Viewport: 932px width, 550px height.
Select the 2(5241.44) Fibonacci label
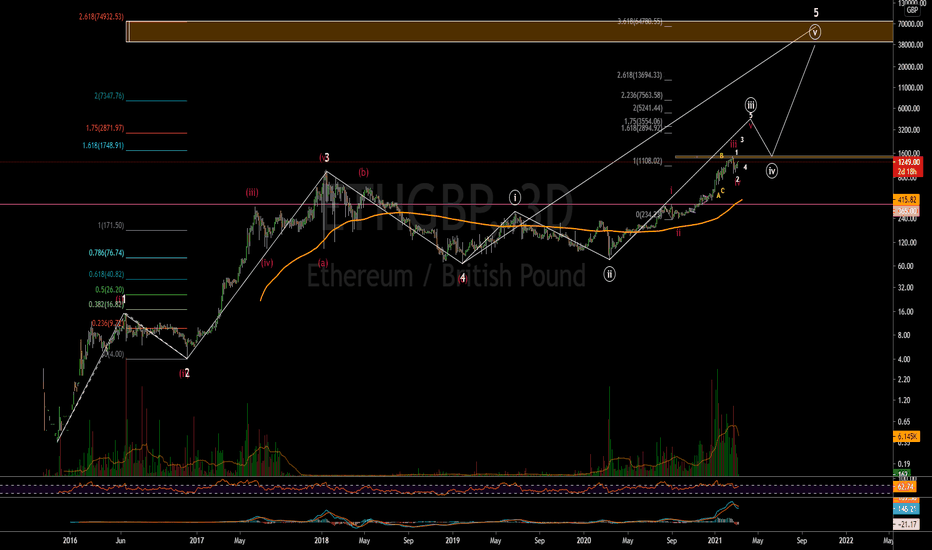tap(647, 108)
